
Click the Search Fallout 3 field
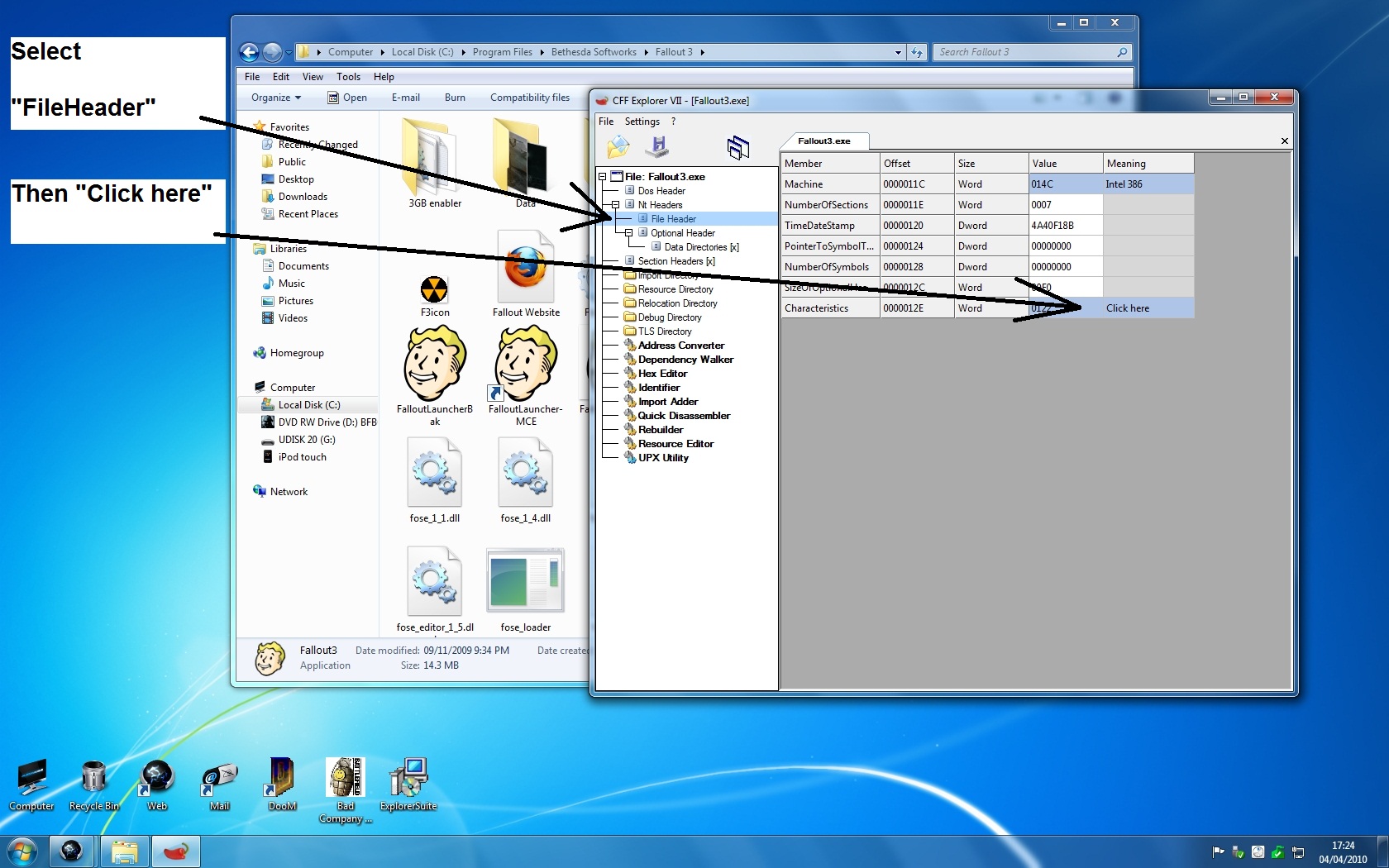coord(1025,52)
